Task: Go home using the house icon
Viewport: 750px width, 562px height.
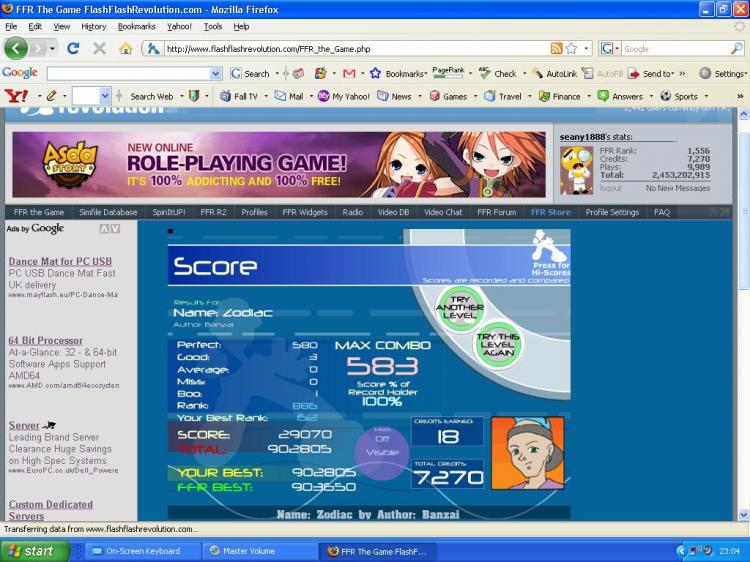Action: point(125,48)
